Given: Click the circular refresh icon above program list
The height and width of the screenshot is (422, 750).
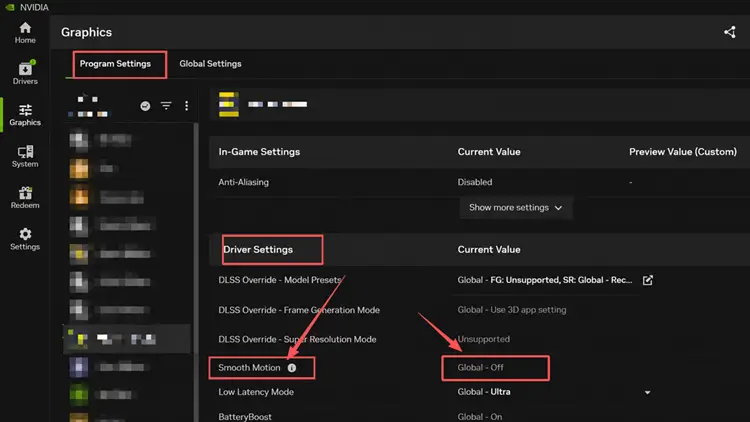Looking at the screenshot, I should (145, 106).
